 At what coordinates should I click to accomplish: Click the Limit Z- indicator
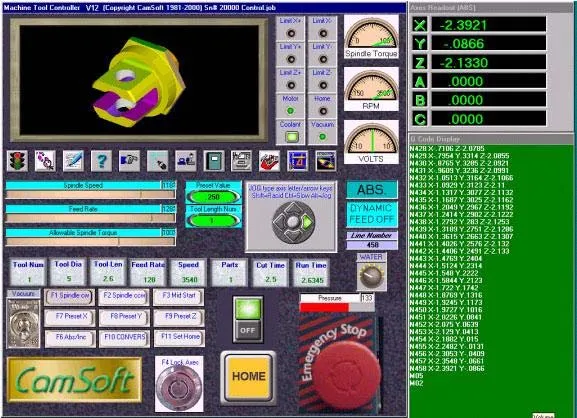(x=323, y=85)
